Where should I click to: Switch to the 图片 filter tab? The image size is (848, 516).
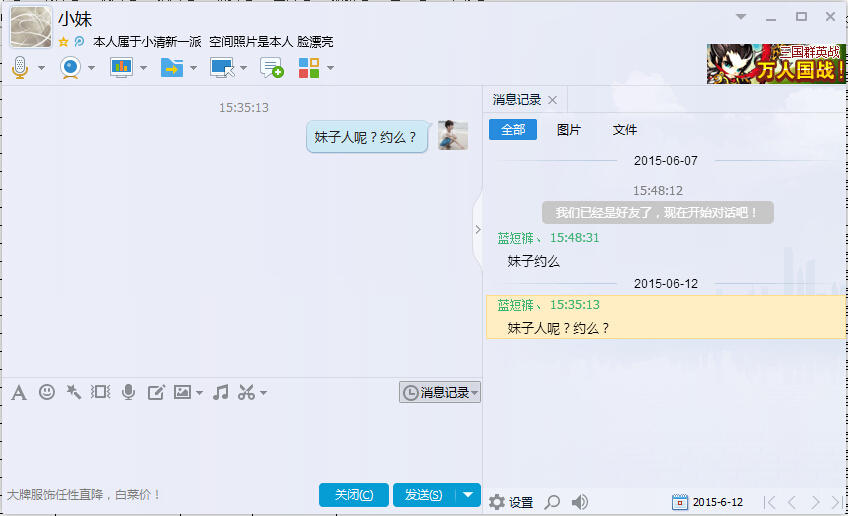568,130
